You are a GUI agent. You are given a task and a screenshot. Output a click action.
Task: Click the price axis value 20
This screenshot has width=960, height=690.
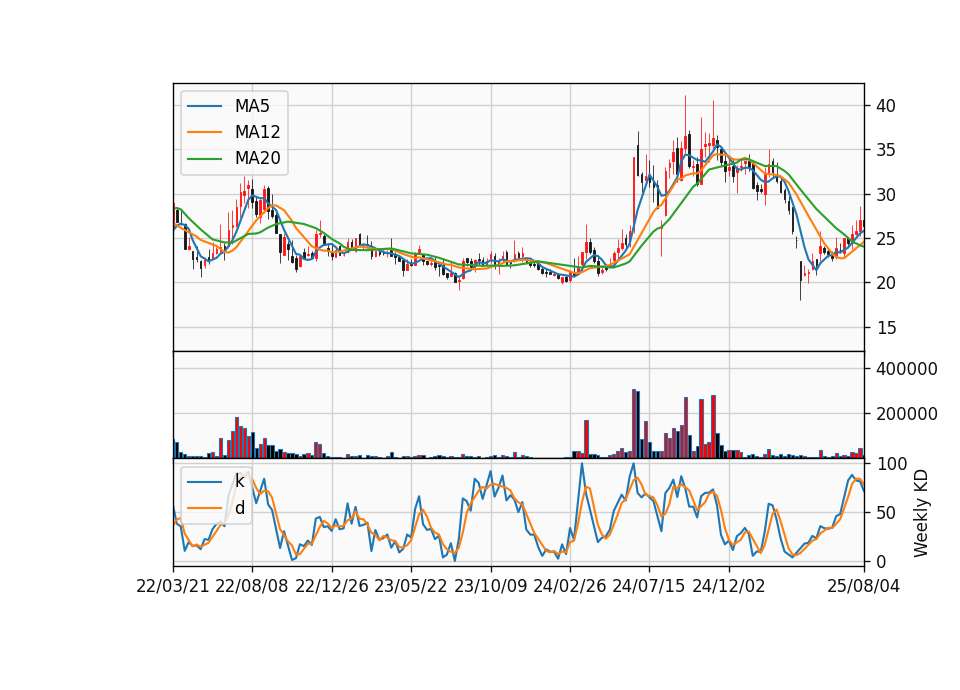[x=886, y=283]
